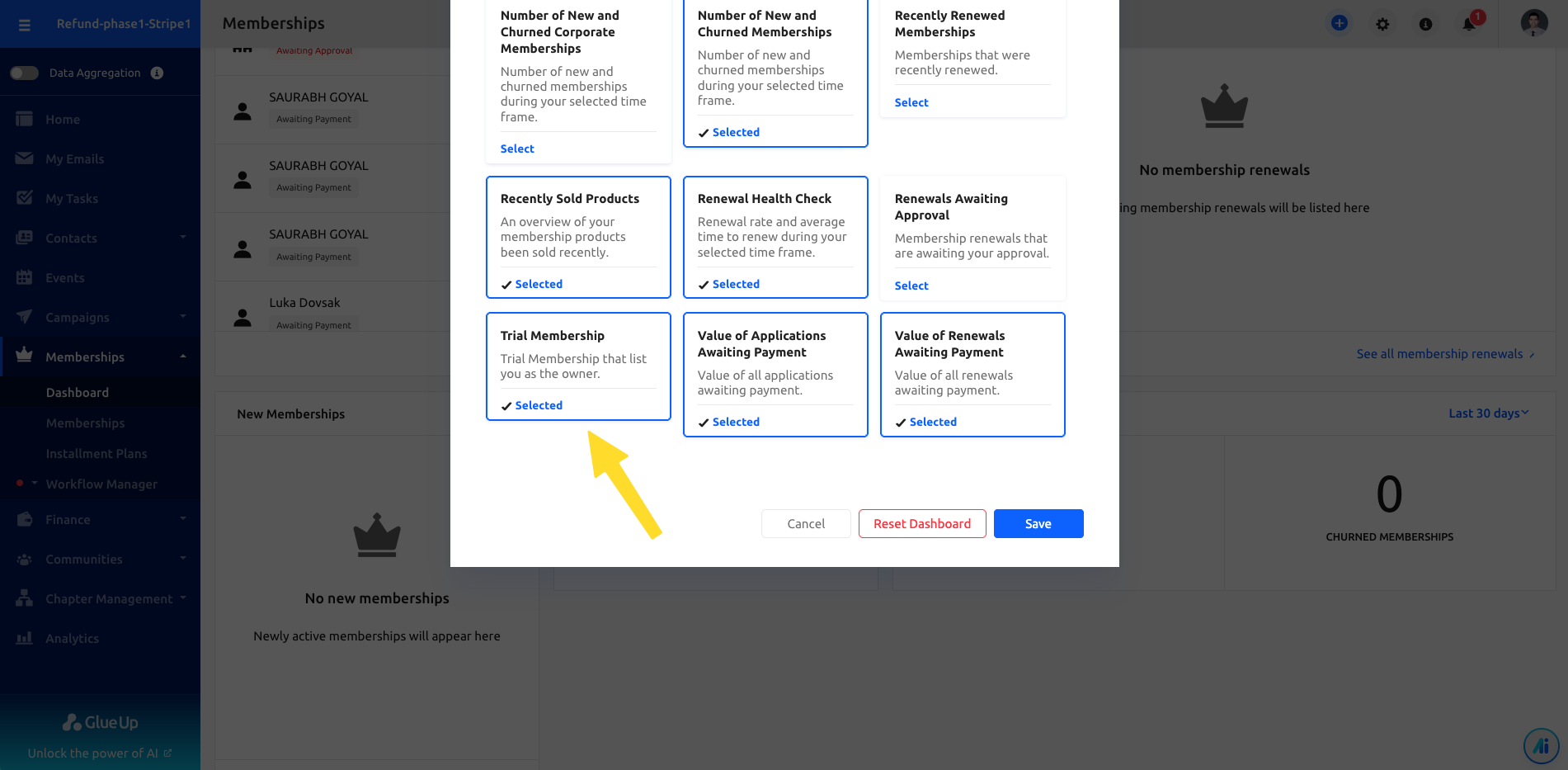Image resolution: width=1568 pixels, height=770 pixels.
Task: Save the dashboard widget selection
Action: point(1038,524)
